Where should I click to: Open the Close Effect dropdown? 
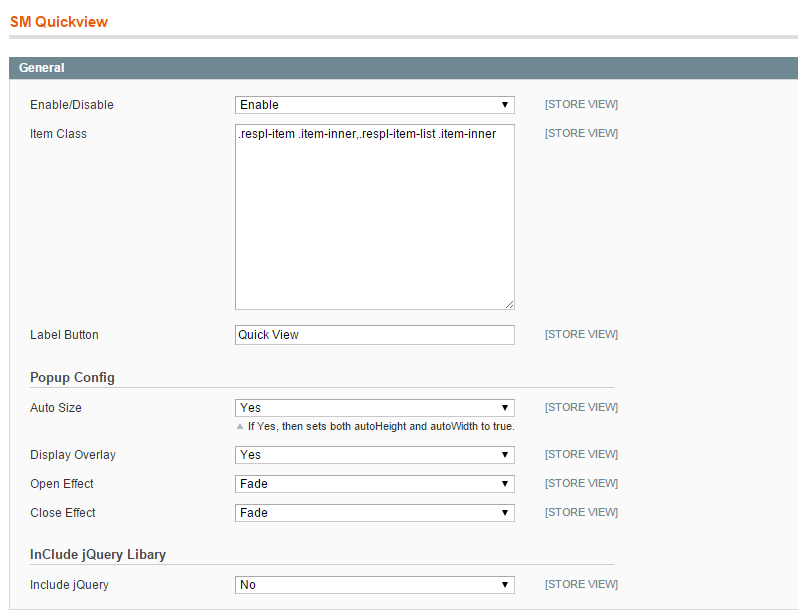click(374, 513)
